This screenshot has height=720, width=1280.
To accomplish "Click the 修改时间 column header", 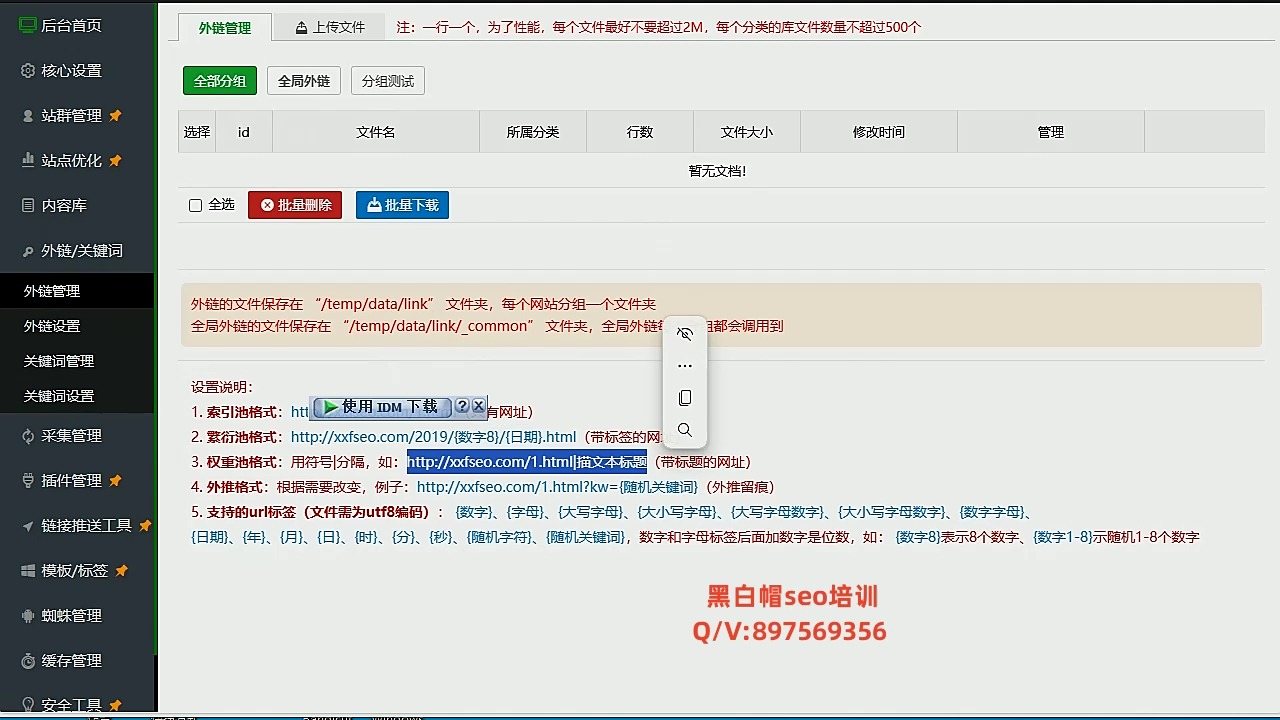I will click(879, 132).
